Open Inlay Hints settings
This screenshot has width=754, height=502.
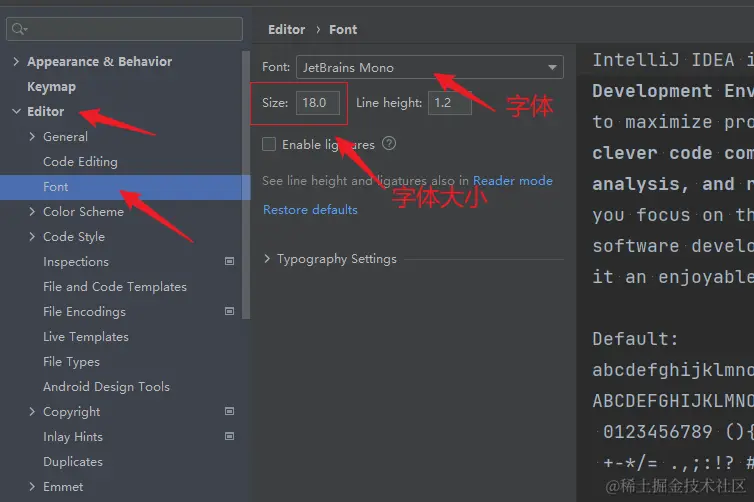pyautogui.click(x=73, y=437)
